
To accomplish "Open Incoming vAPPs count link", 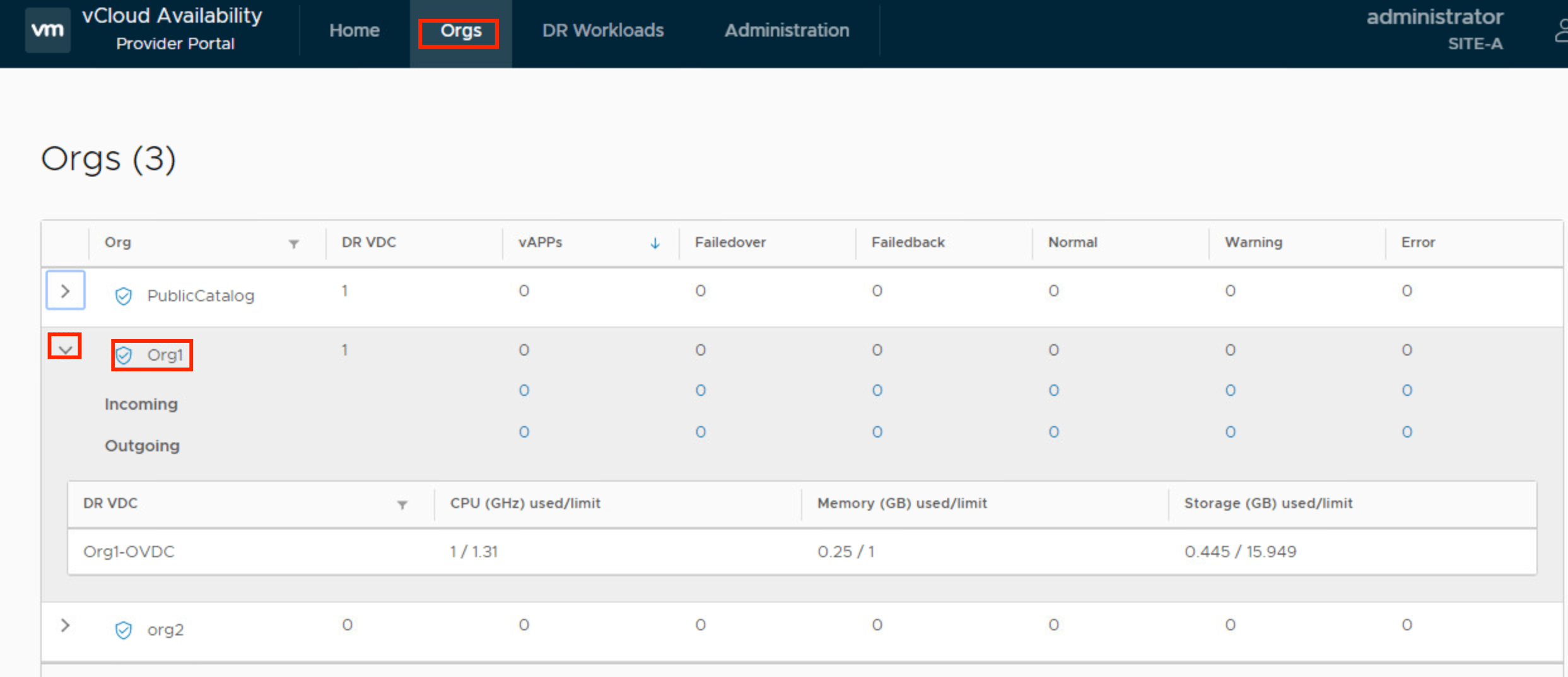I will point(524,391).
